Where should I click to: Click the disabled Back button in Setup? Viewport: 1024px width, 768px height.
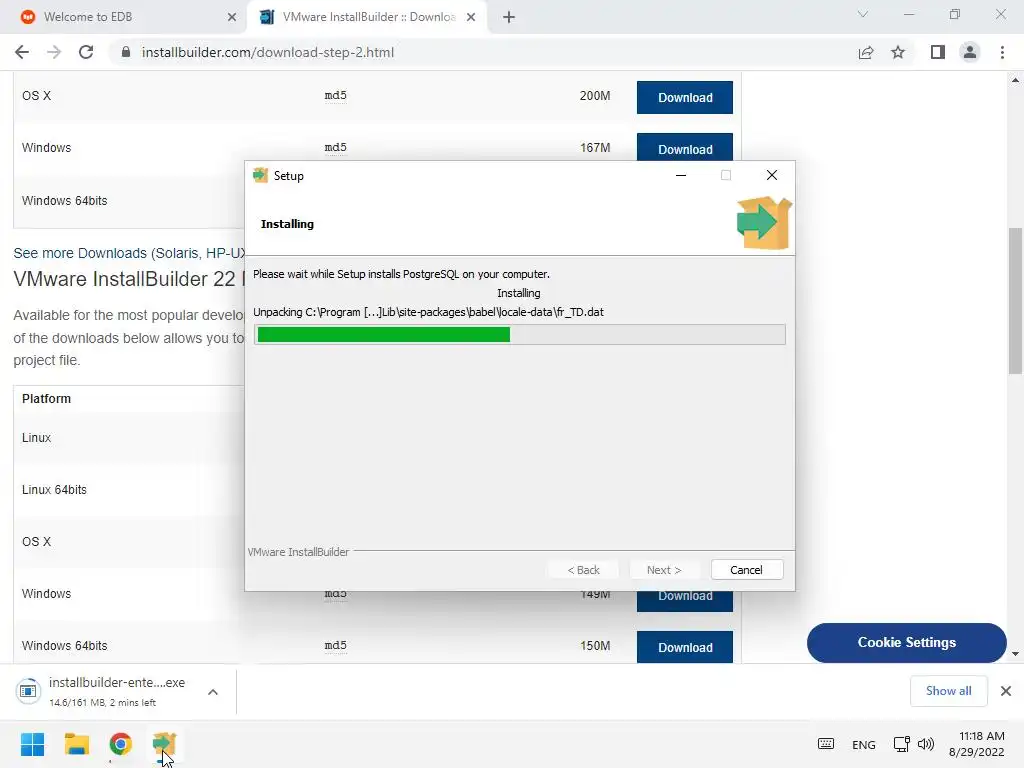[583, 569]
